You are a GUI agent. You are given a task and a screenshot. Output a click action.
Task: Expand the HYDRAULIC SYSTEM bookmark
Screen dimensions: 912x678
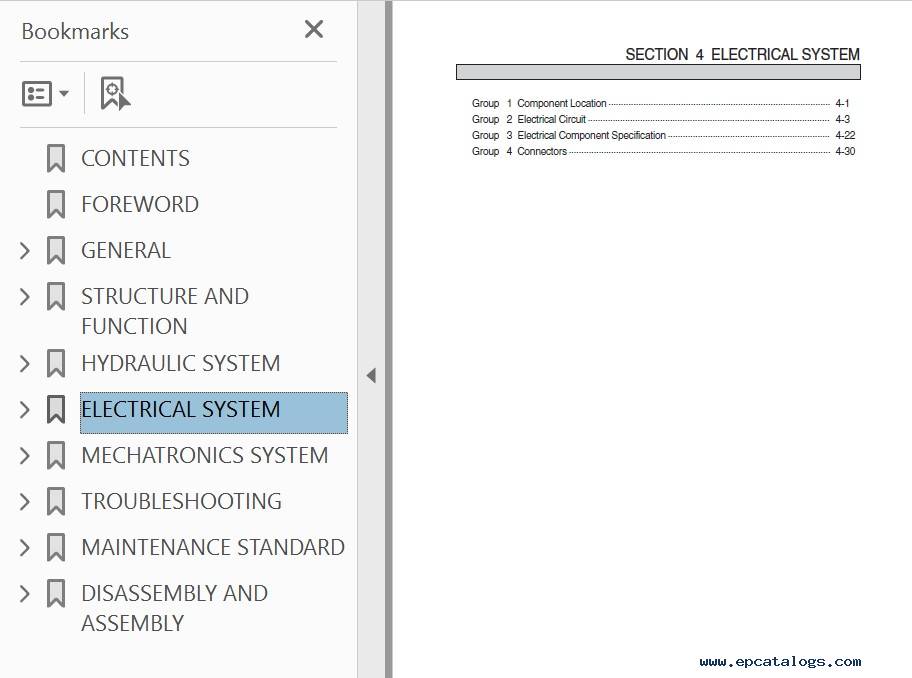[24, 363]
